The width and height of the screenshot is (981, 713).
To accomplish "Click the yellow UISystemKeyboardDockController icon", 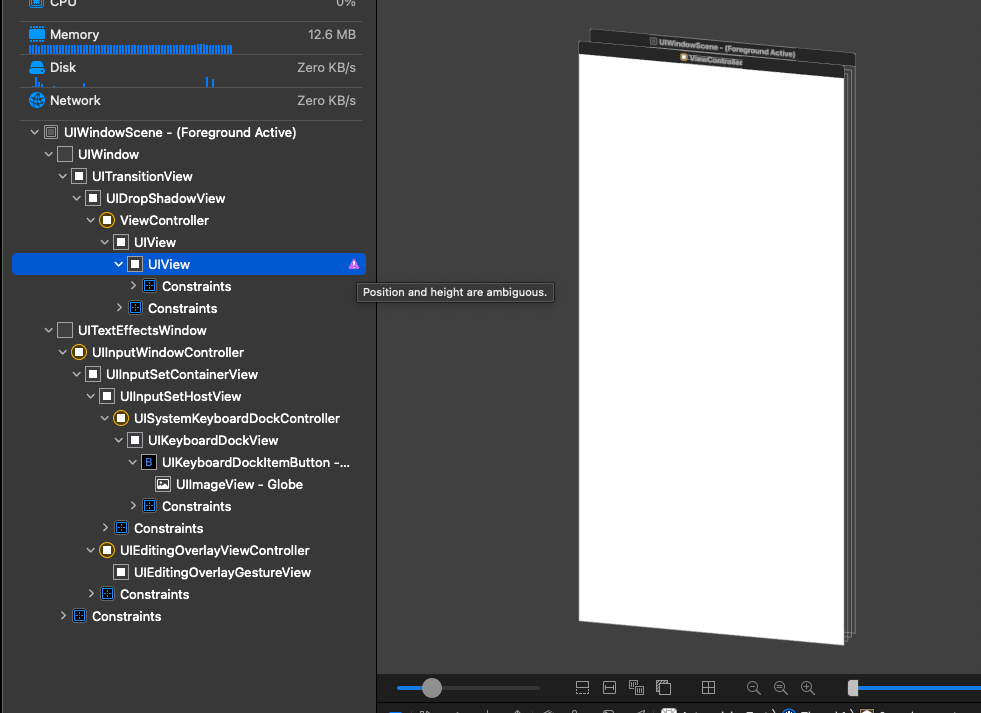I will [121, 418].
